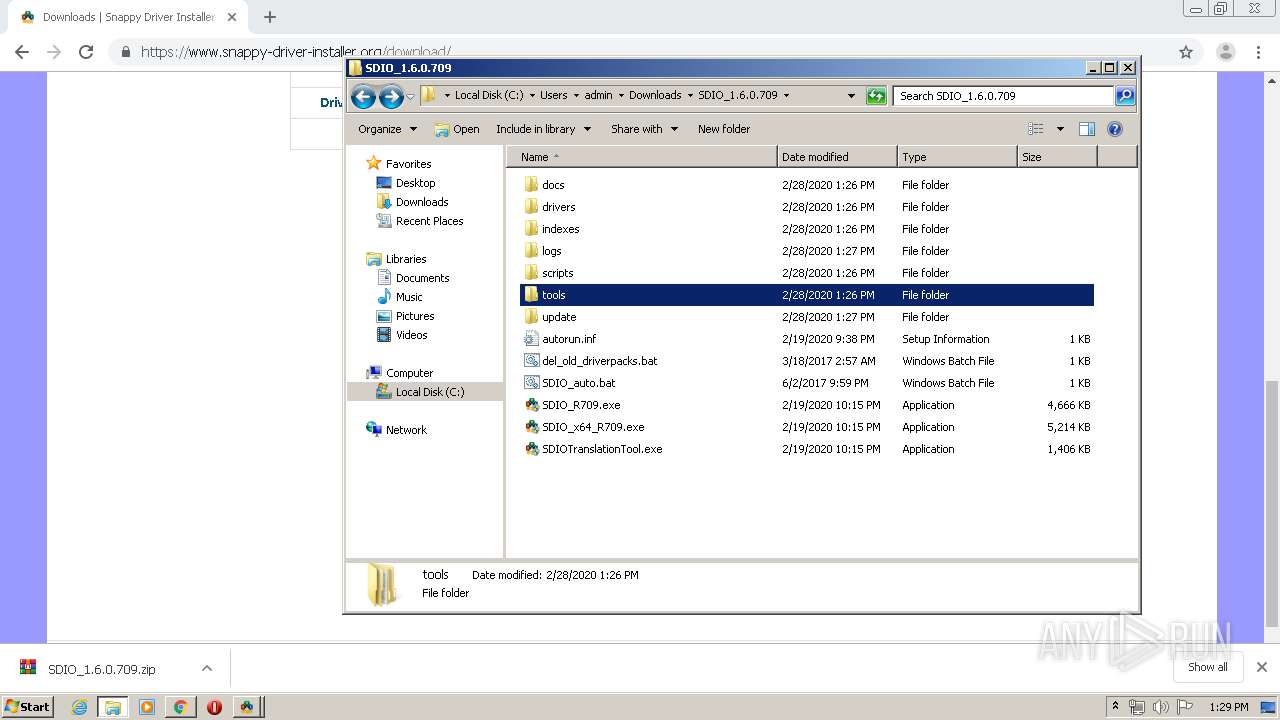Select the update folder row
This screenshot has width=1280, height=720.
coord(807,317)
